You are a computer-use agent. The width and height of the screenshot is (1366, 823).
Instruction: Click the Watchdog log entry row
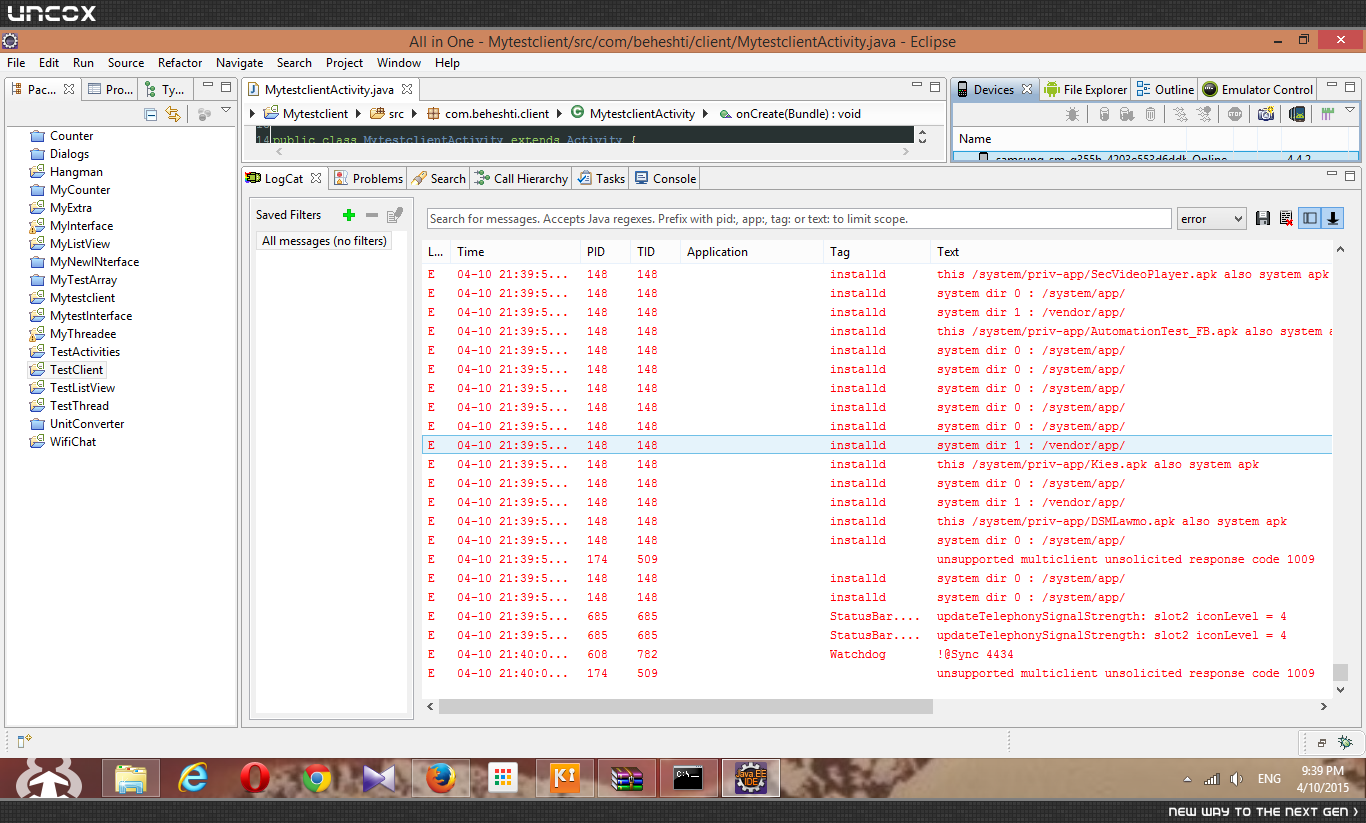[879, 655]
